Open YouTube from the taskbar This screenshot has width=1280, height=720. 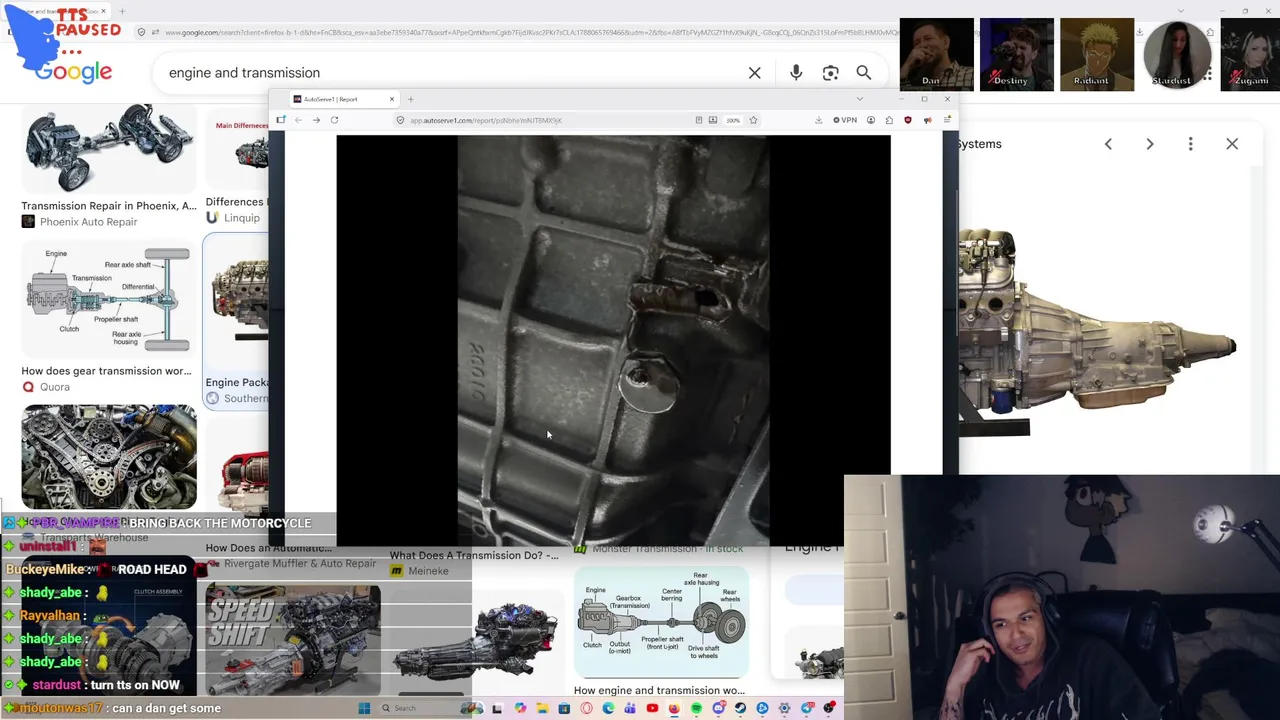coord(652,709)
